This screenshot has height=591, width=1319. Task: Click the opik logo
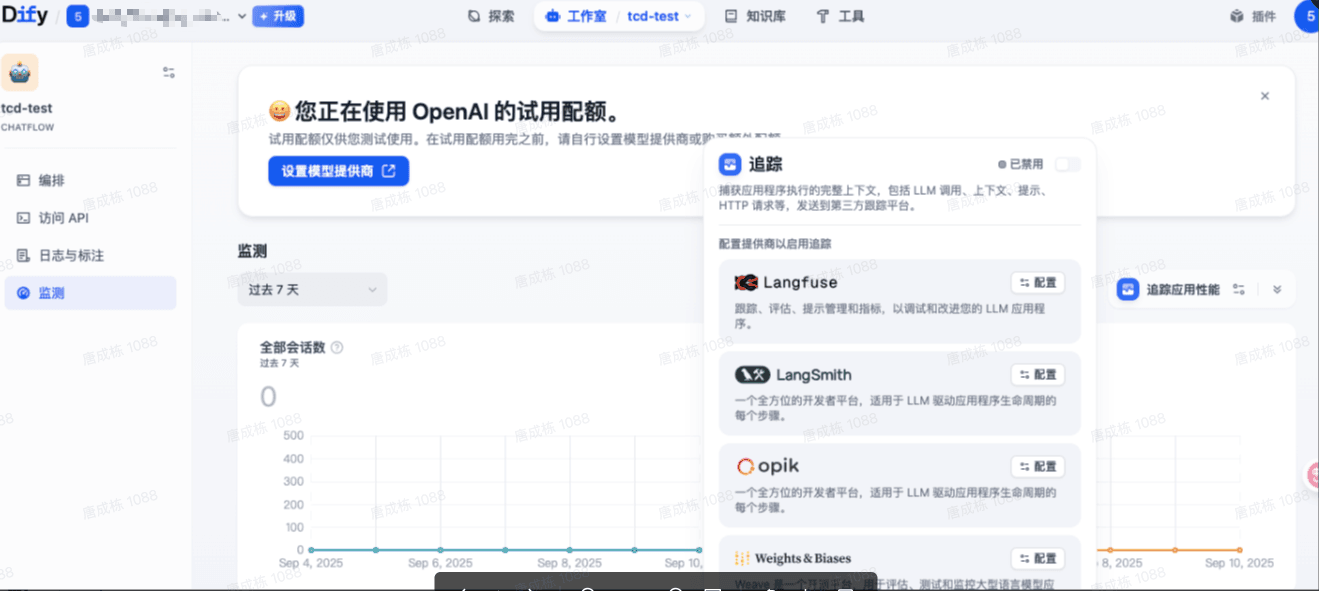pyautogui.click(x=767, y=467)
